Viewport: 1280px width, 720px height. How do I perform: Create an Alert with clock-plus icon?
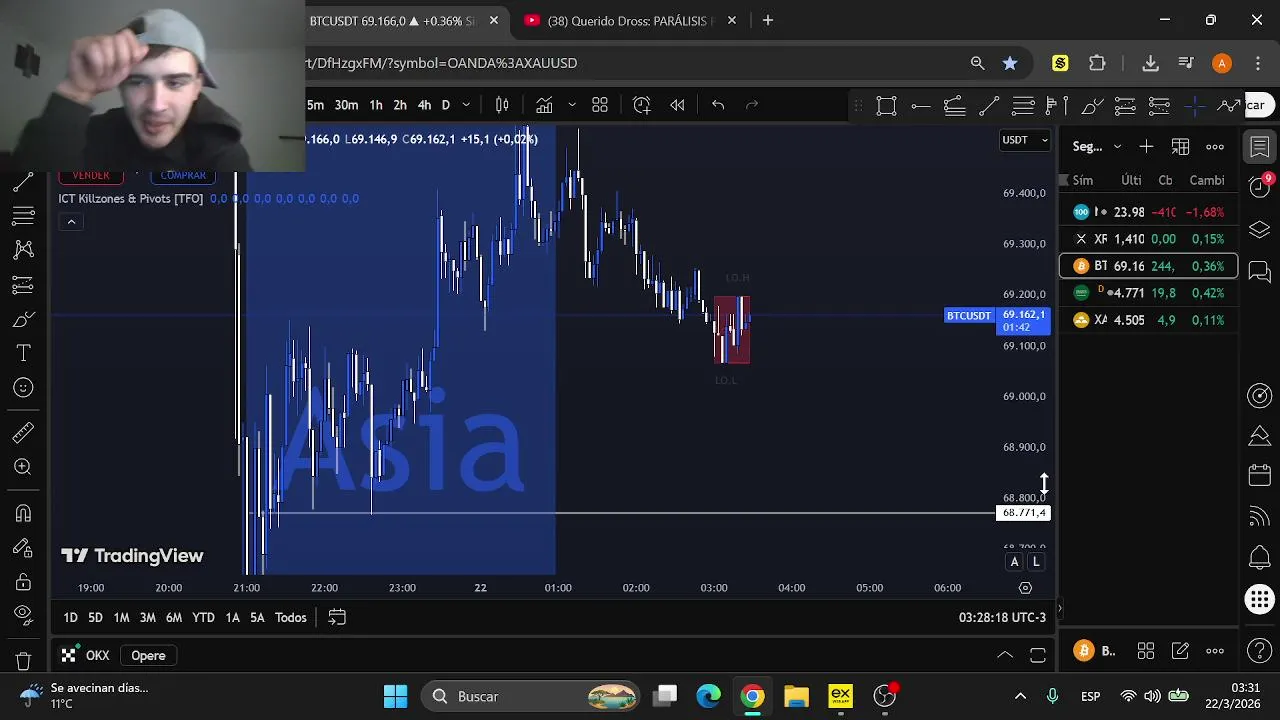pyautogui.click(x=642, y=105)
